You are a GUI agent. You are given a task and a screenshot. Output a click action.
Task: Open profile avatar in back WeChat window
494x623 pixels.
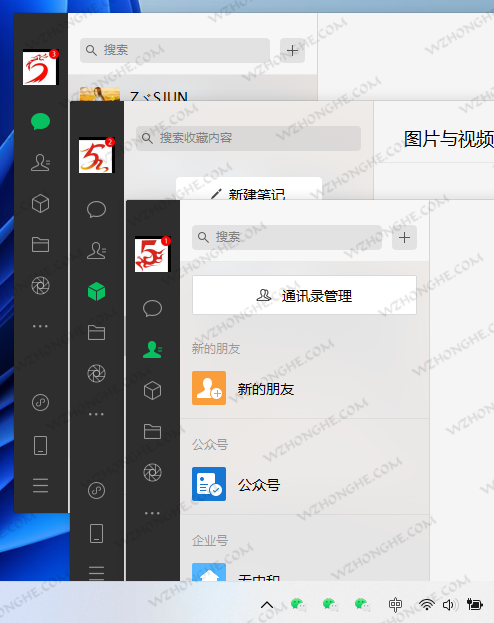pyautogui.click(x=40, y=67)
